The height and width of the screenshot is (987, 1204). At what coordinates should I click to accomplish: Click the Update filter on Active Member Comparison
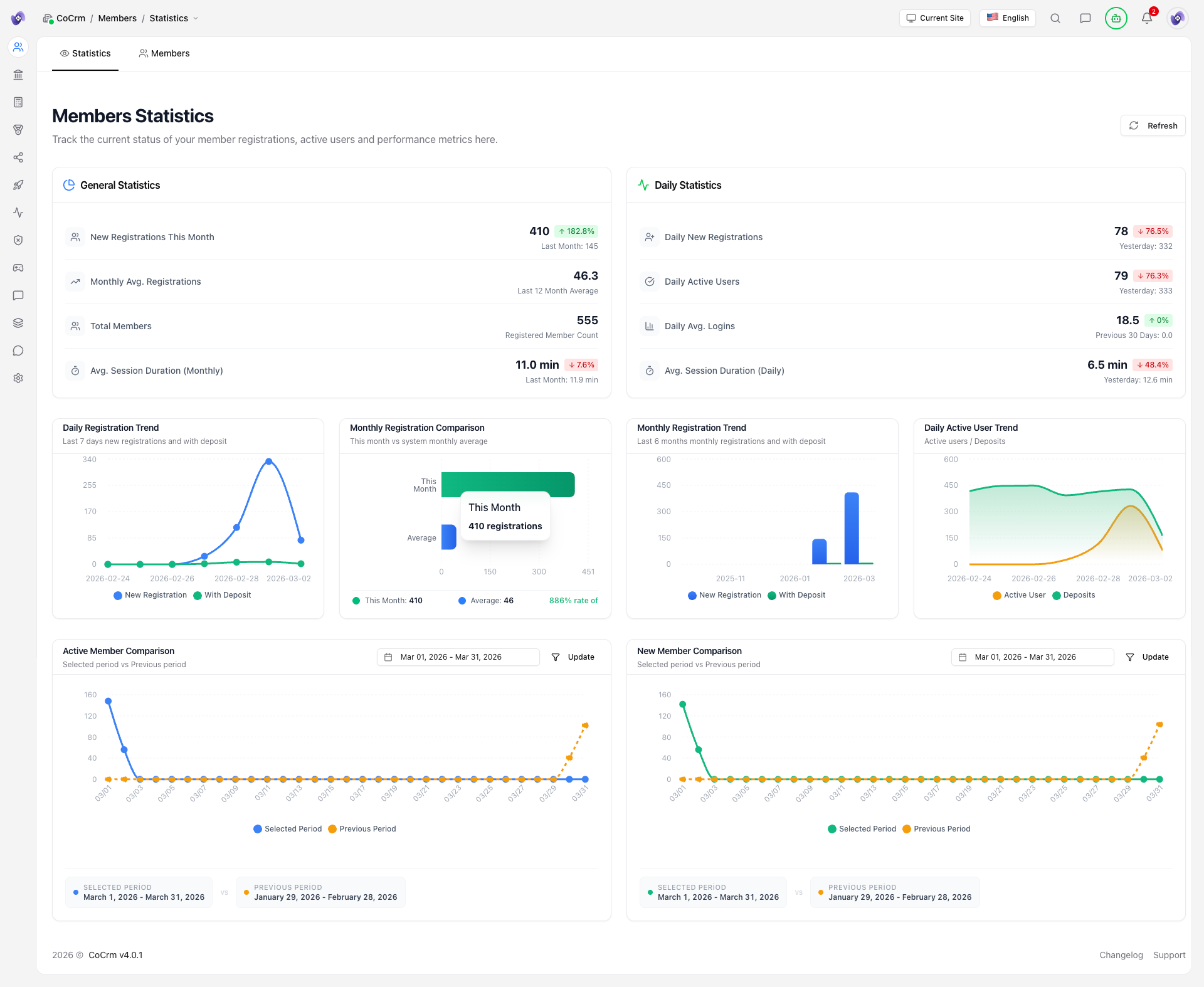pos(573,657)
